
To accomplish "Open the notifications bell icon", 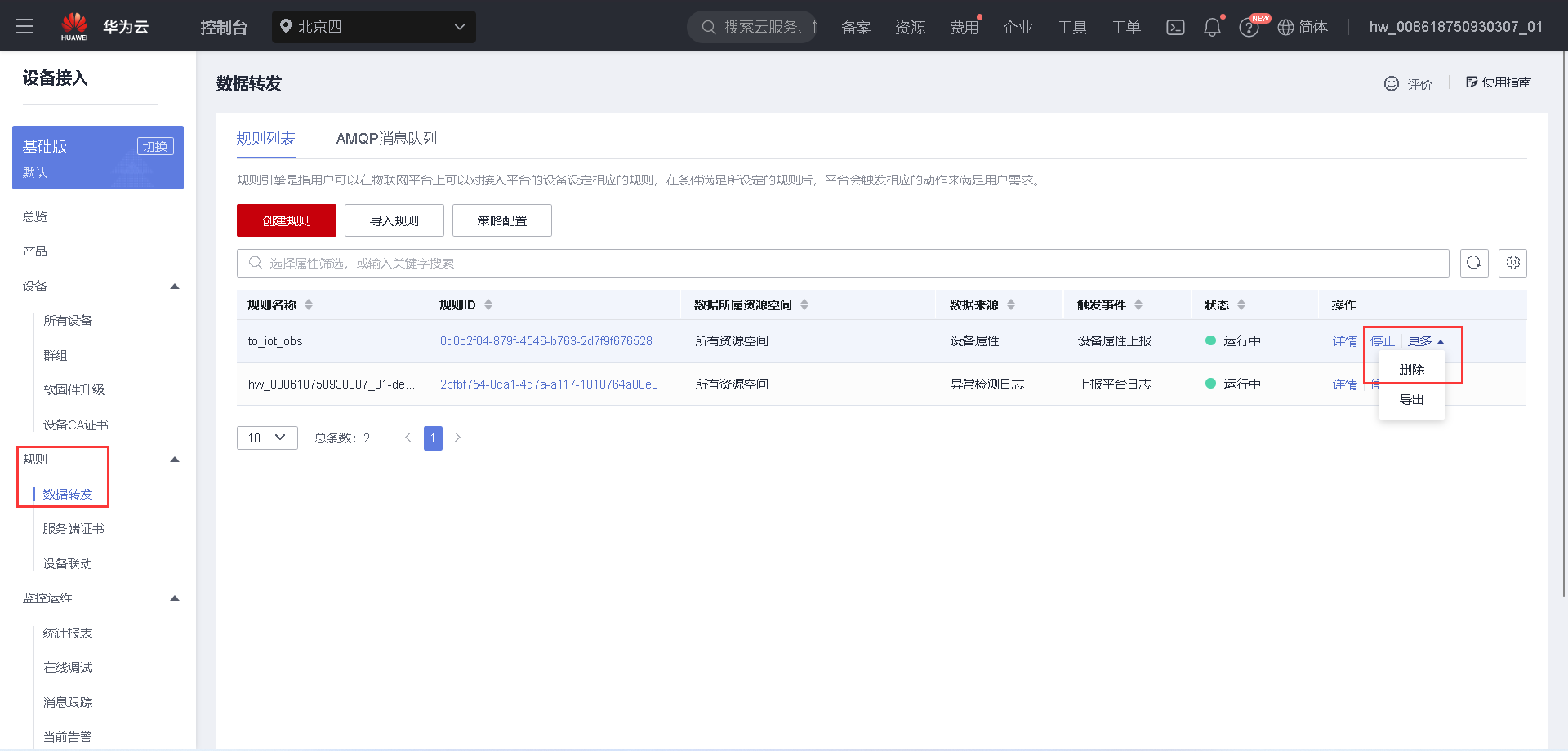I will coord(1212,27).
